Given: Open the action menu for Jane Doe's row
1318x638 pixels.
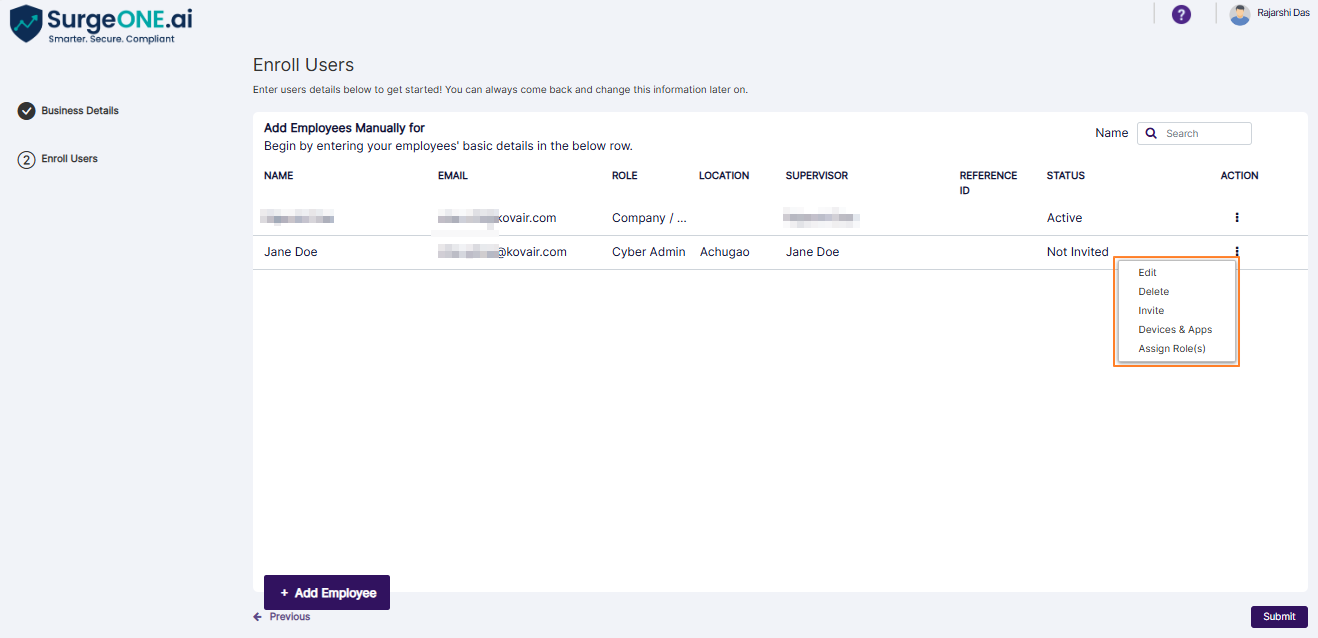Looking at the screenshot, I should point(1236,251).
